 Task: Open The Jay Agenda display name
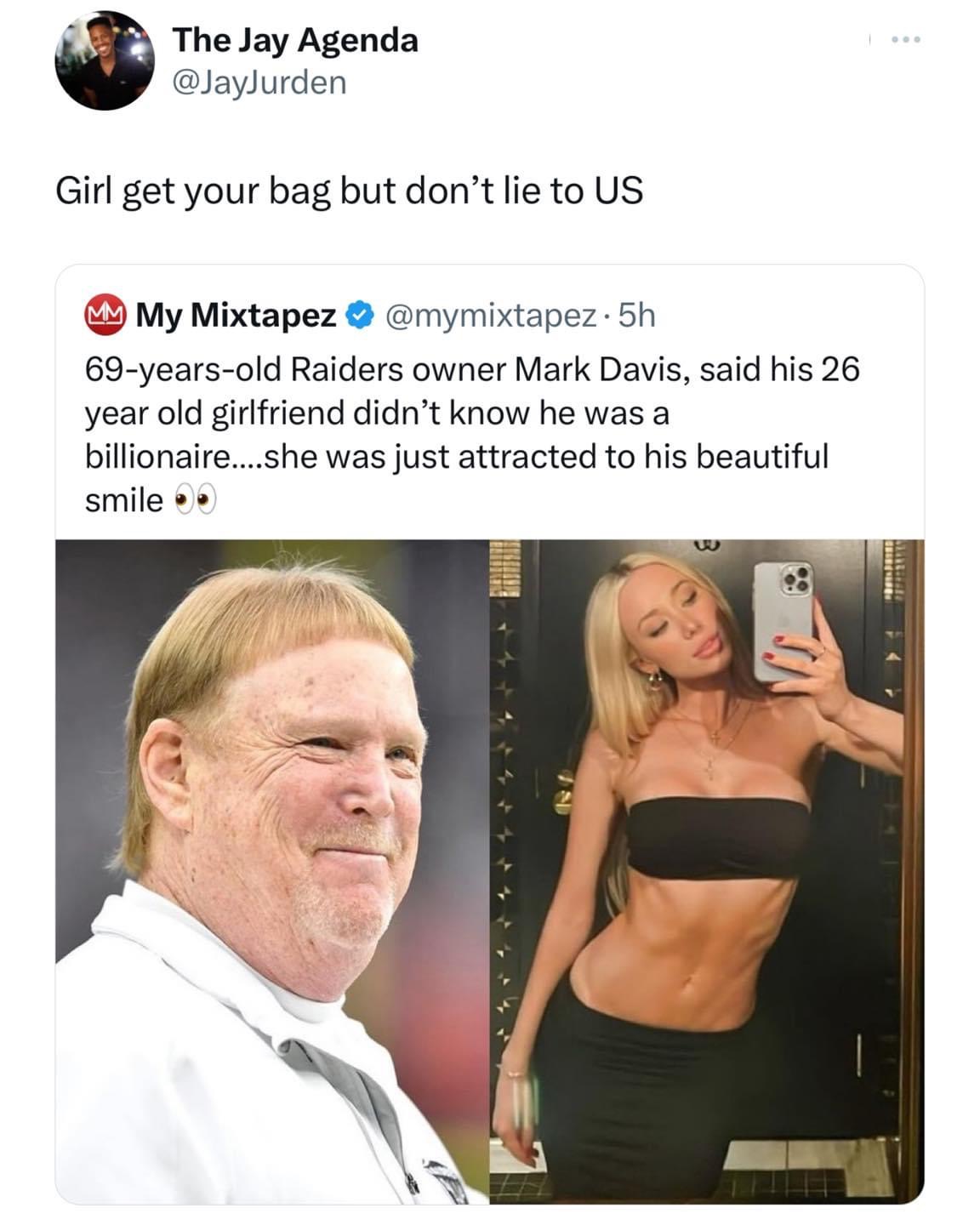click(295, 39)
